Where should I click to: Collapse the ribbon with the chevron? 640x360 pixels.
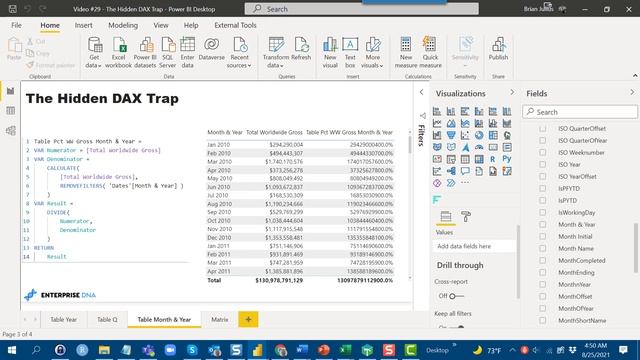pos(635,76)
